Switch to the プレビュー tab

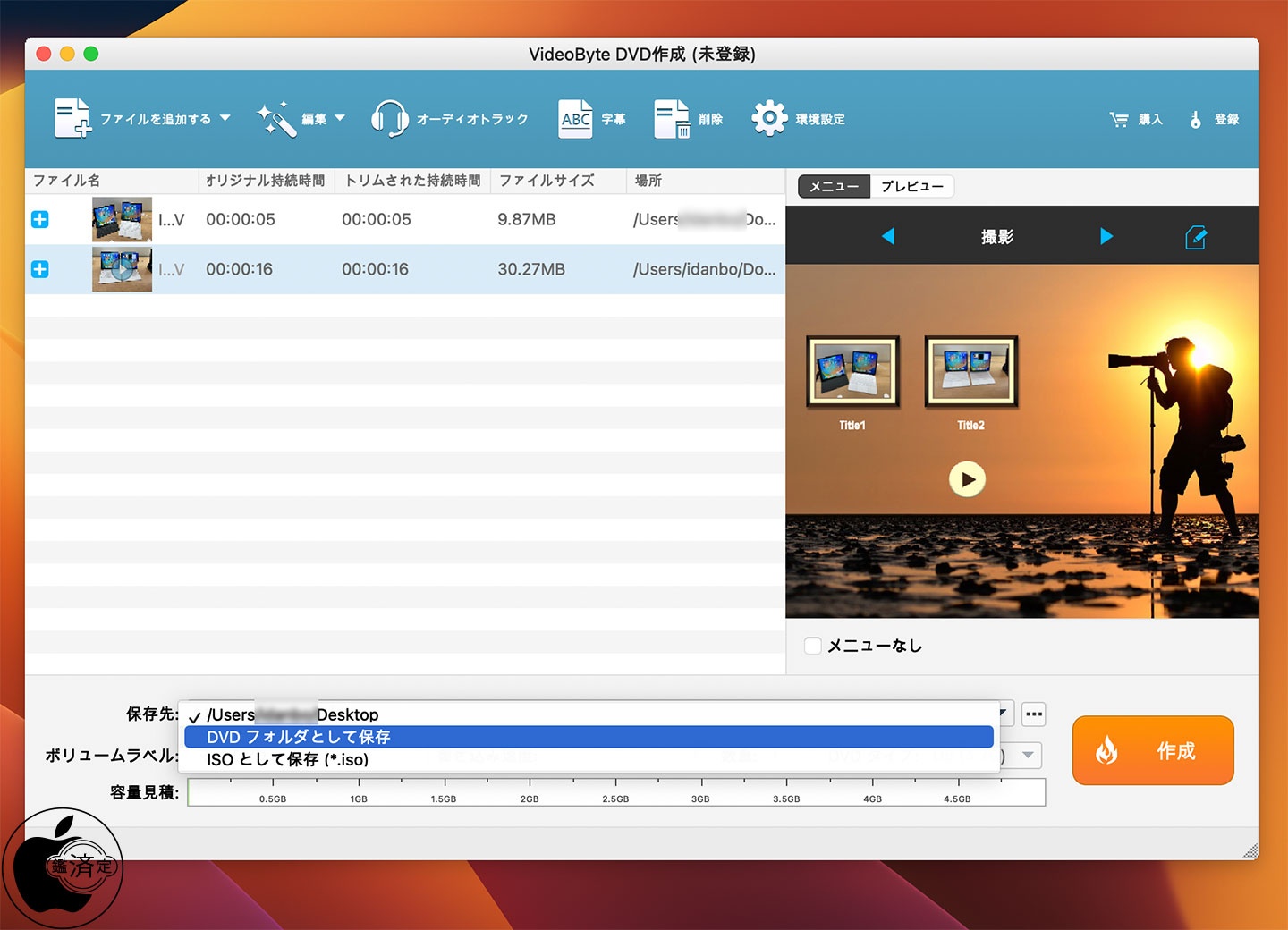click(912, 186)
